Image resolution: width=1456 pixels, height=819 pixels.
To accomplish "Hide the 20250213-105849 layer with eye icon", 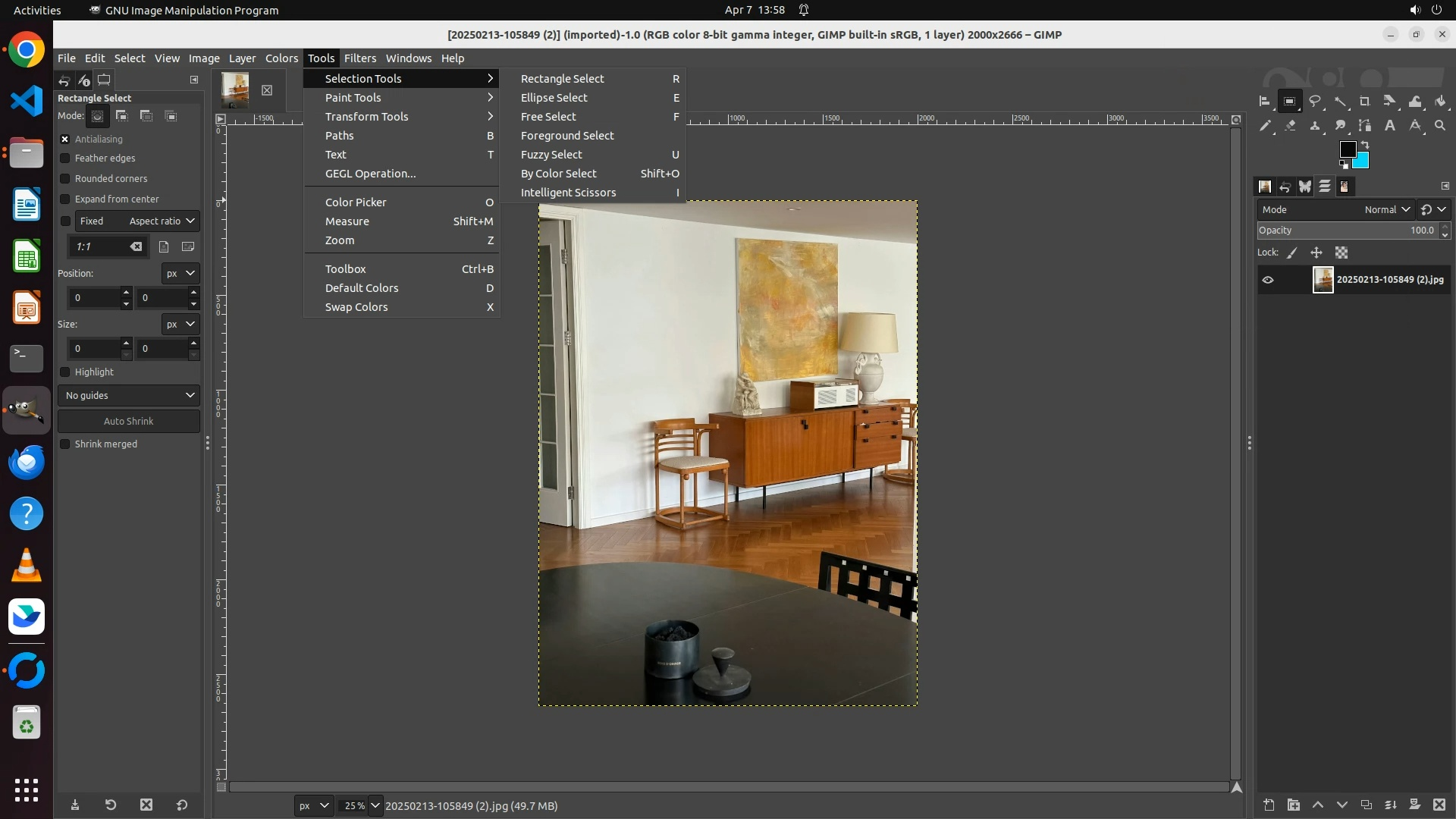I will pyautogui.click(x=1268, y=280).
